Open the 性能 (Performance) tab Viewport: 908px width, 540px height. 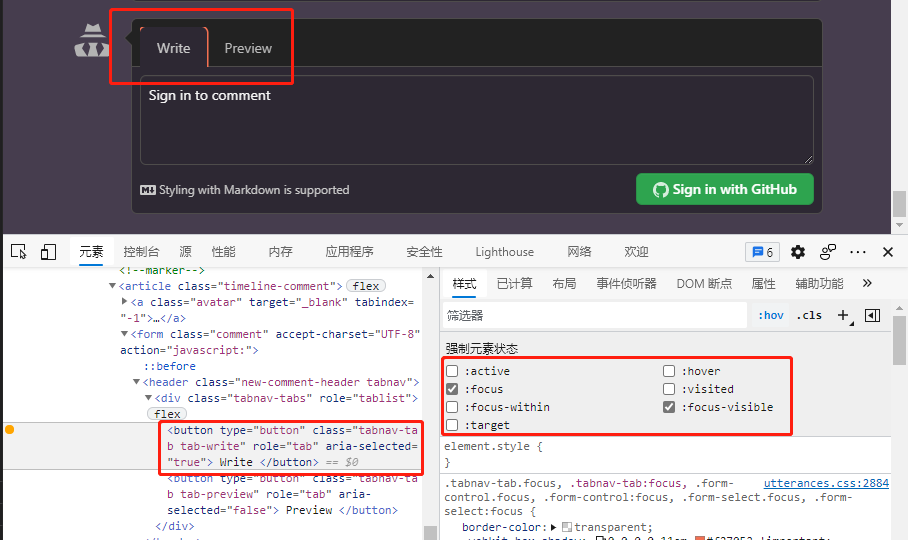coord(224,252)
